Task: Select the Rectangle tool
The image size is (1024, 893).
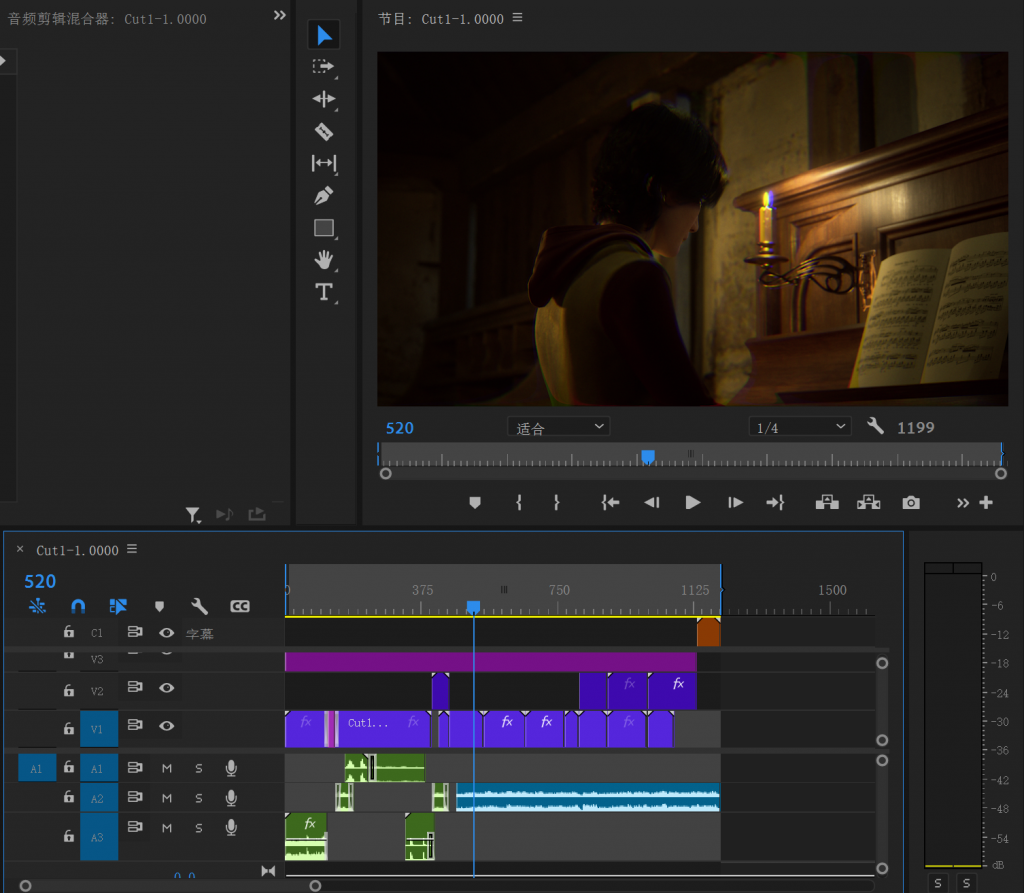Action: [324, 227]
